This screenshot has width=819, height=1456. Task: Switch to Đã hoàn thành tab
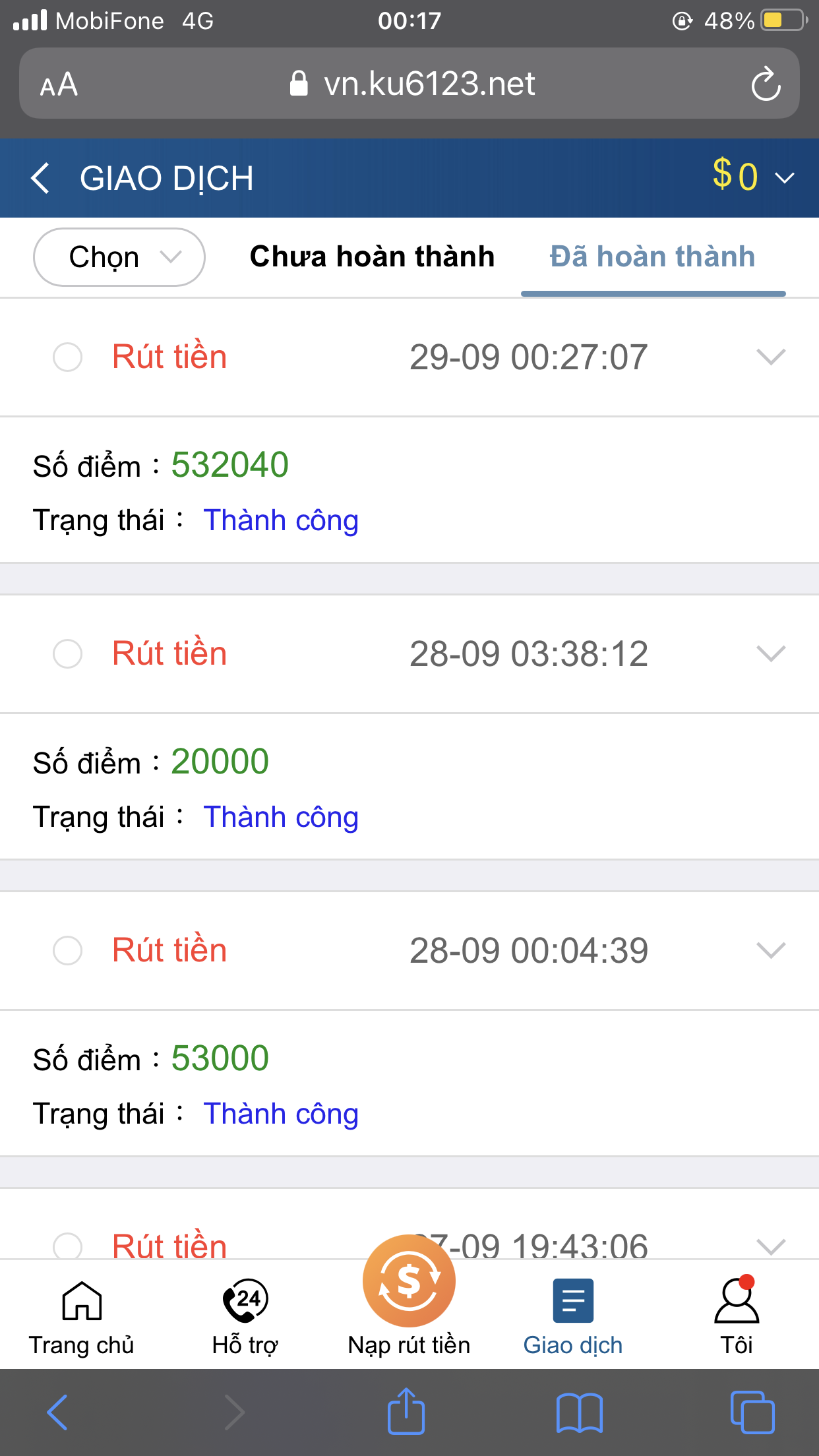pos(652,257)
